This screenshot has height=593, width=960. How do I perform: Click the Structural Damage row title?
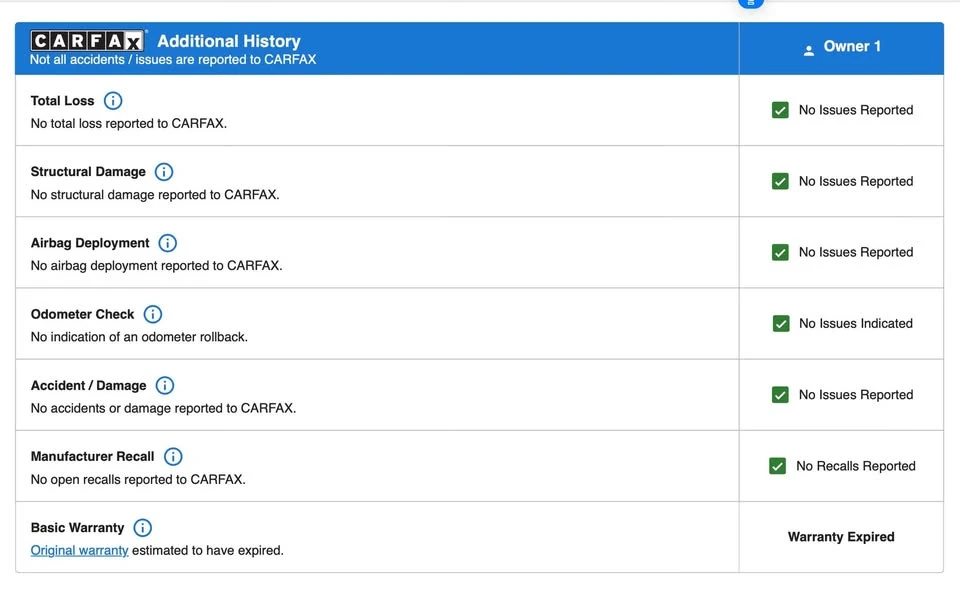click(88, 172)
